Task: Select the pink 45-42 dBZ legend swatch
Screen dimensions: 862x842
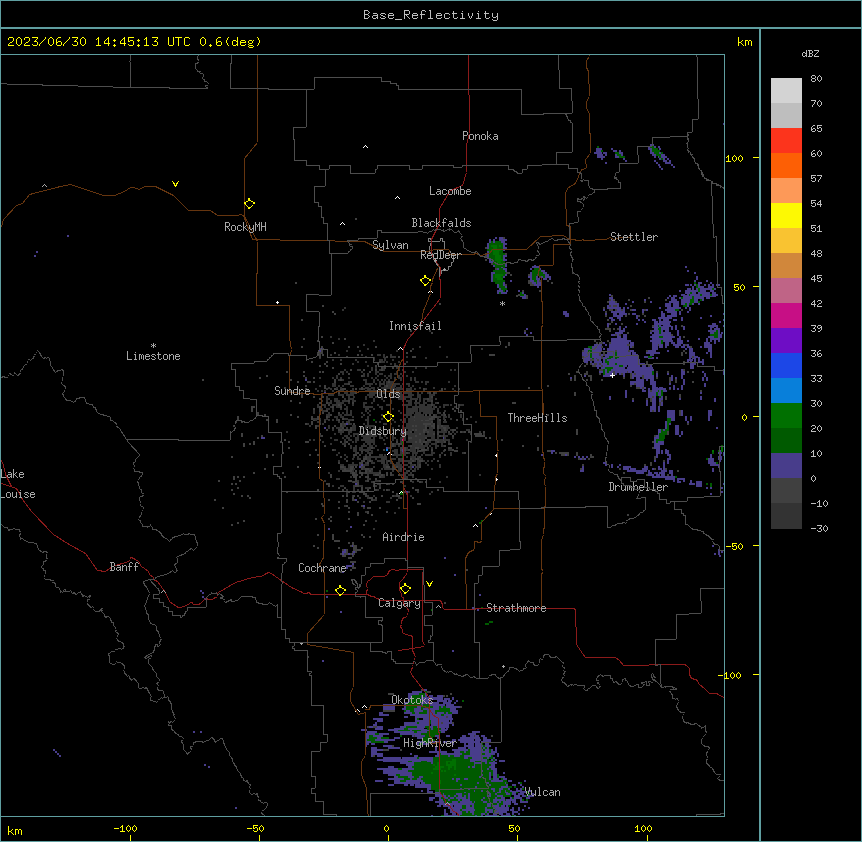Action: (x=786, y=291)
